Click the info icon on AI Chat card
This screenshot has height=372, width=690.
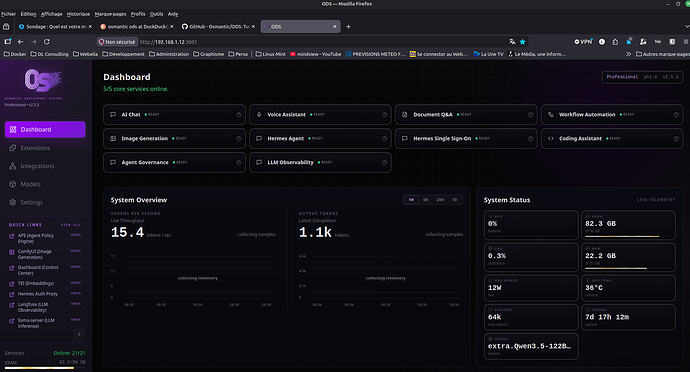(239, 115)
